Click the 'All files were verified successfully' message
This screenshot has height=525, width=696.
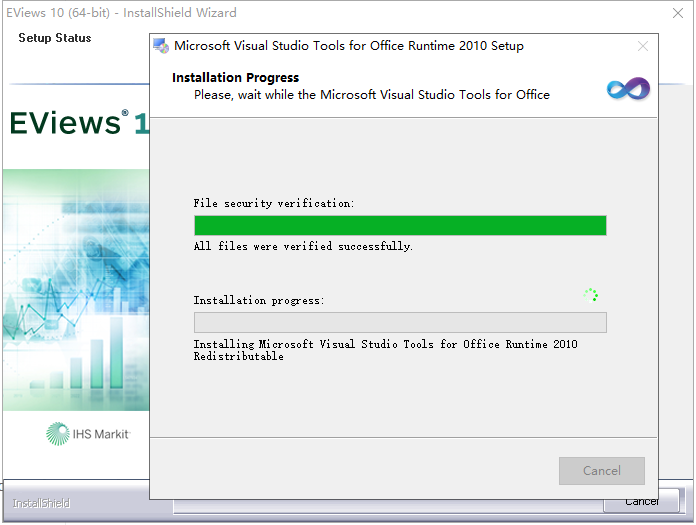click(303, 246)
